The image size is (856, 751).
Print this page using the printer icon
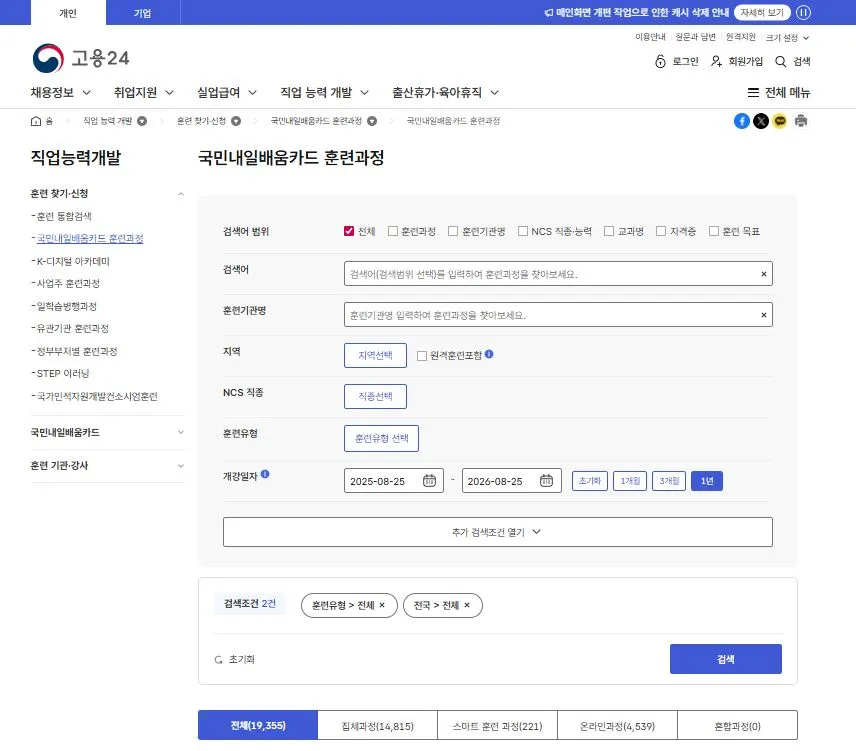click(x=800, y=120)
